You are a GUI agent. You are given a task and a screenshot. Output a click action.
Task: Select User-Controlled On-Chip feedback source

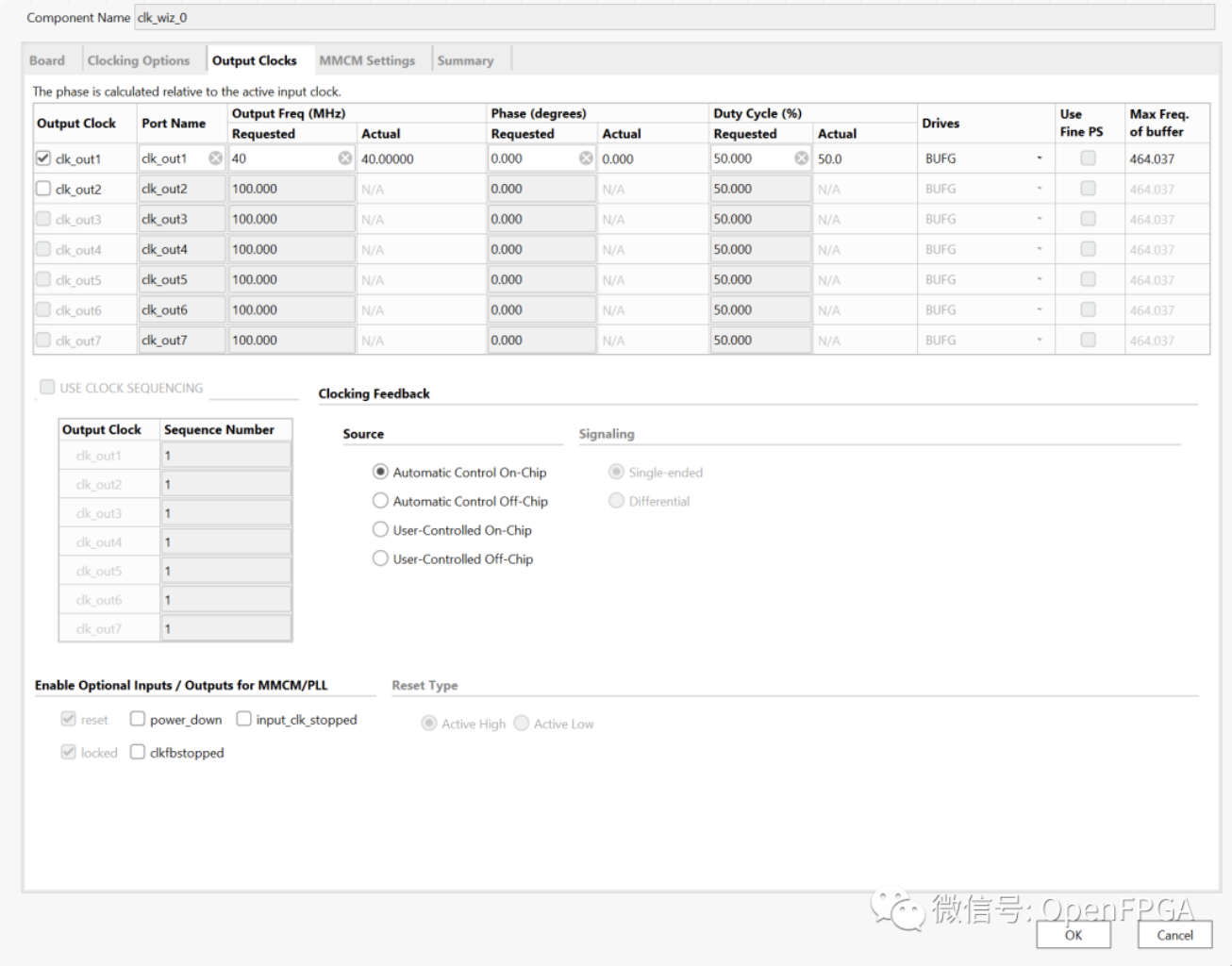[380, 530]
